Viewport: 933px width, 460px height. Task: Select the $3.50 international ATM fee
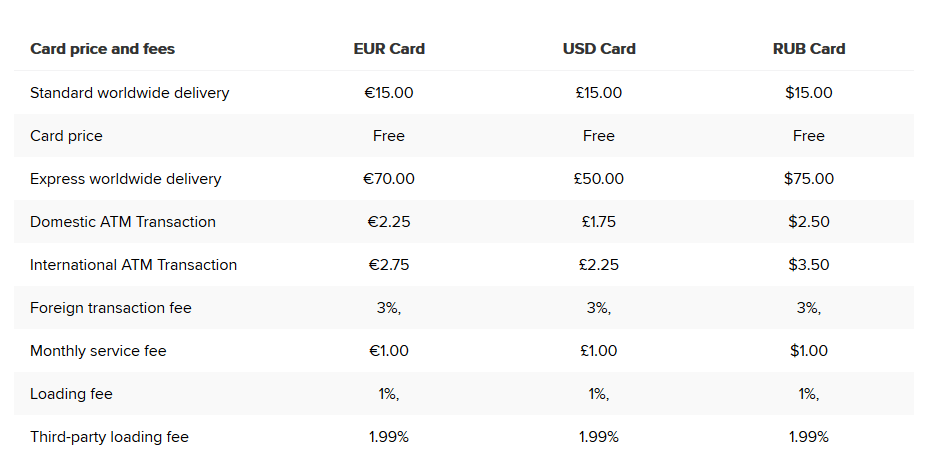pyautogui.click(x=809, y=265)
